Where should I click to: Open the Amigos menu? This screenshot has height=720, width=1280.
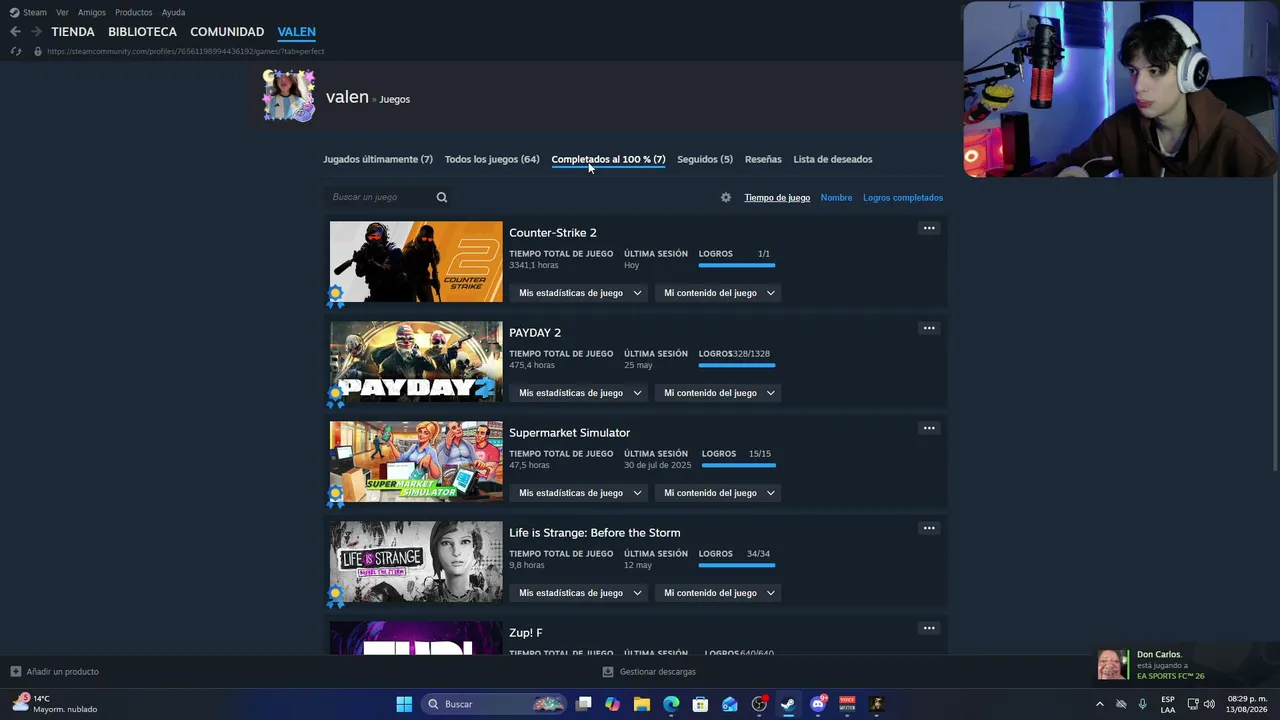pos(92,12)
